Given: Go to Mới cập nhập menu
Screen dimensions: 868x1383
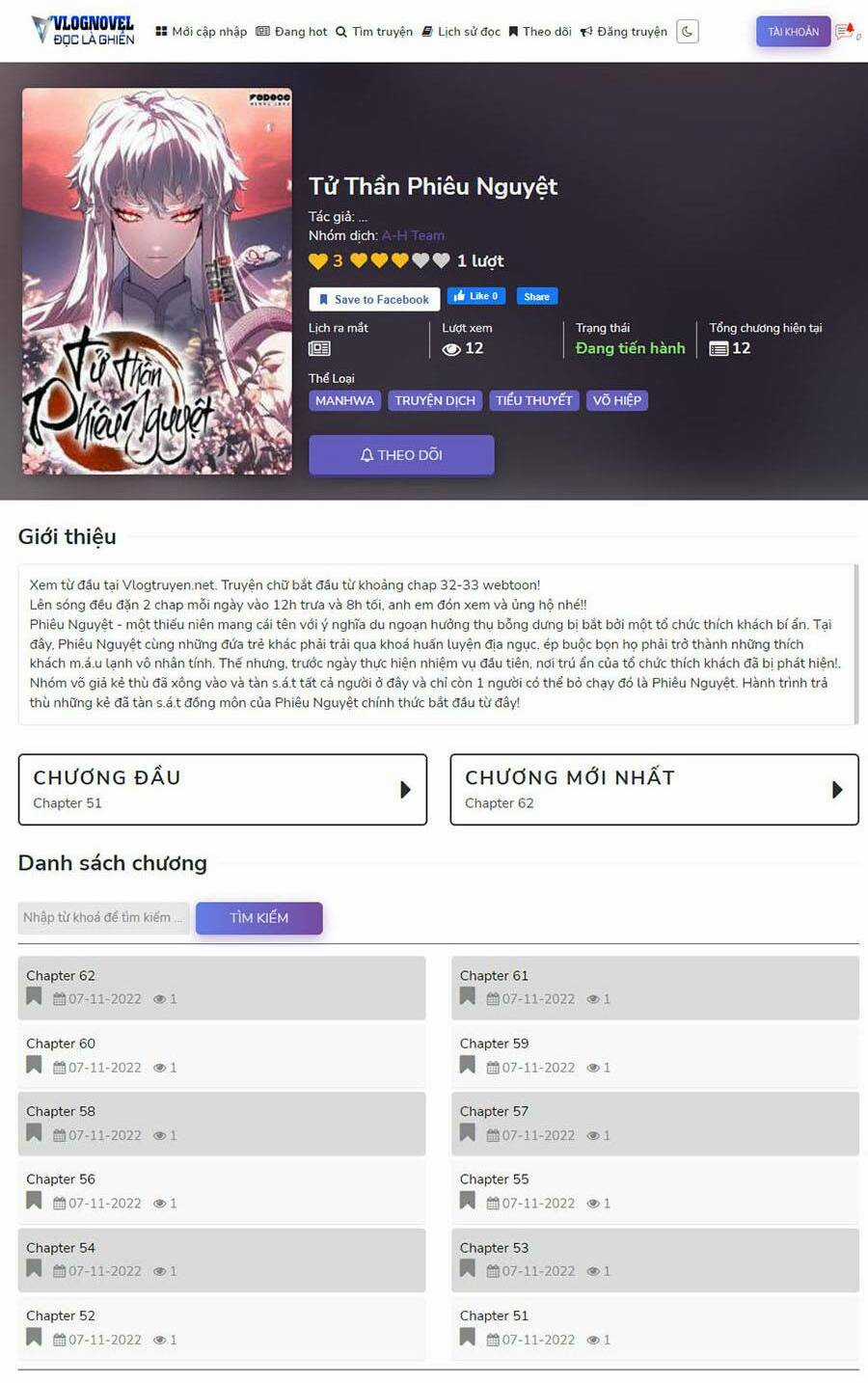Looking at the screenshot, I should (202, 32).
